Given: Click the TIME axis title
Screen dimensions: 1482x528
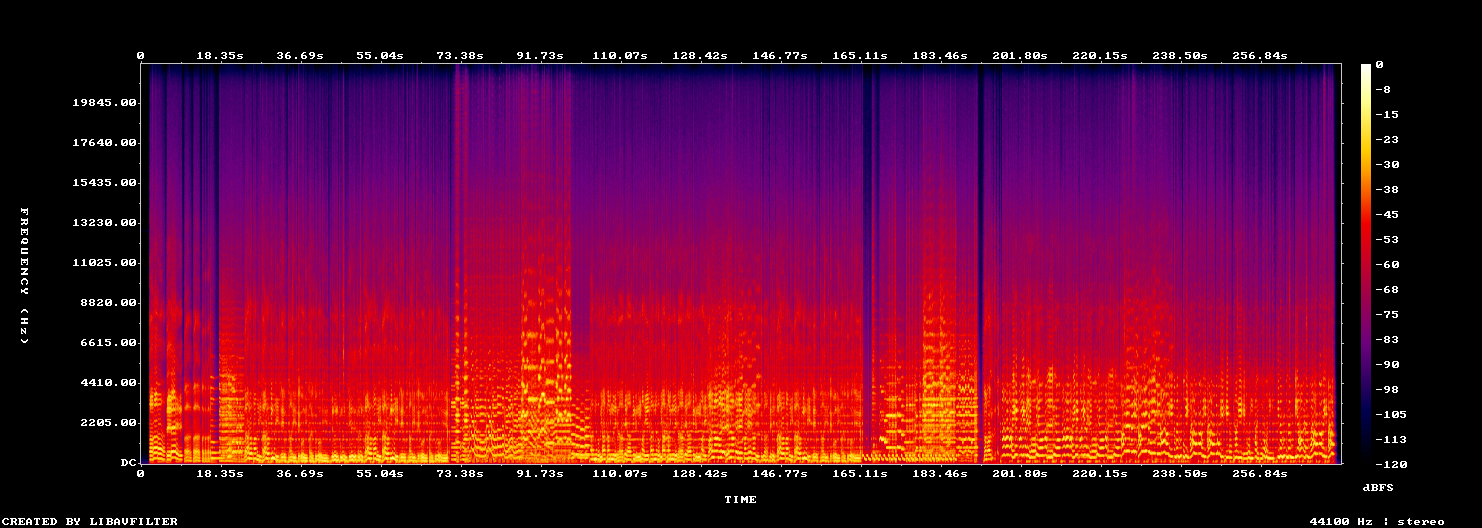Looking at the screenshot, I should pyautogui.click(x=741, y=499).
